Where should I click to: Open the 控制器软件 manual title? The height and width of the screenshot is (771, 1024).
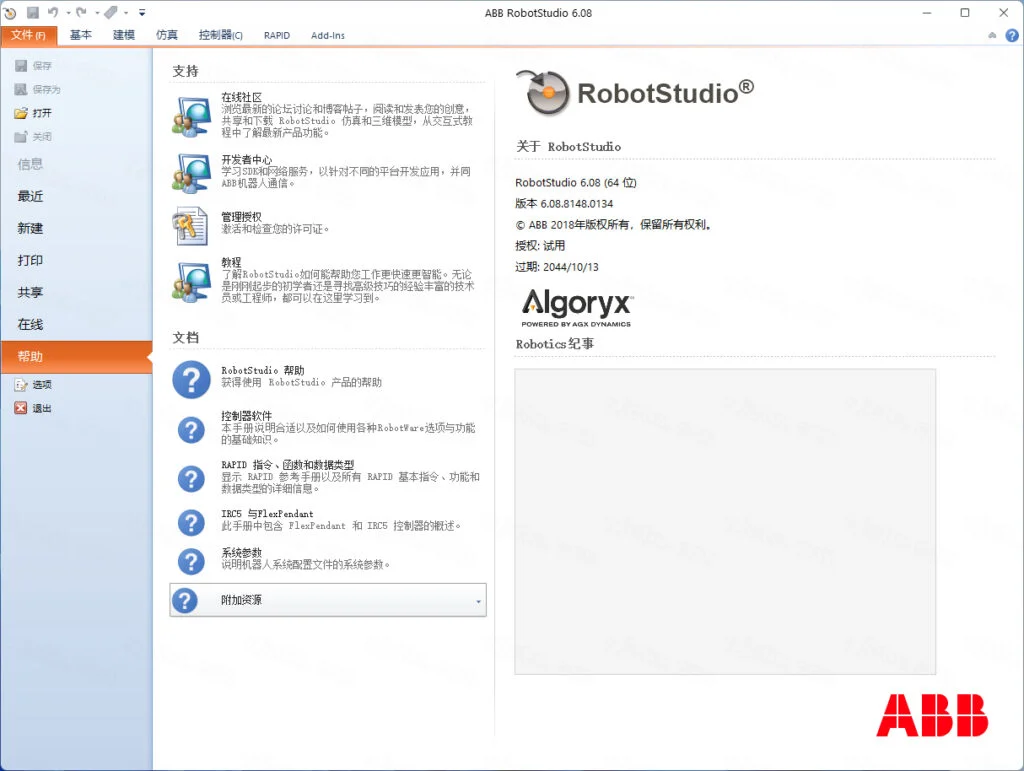click(x=246, y=415)
